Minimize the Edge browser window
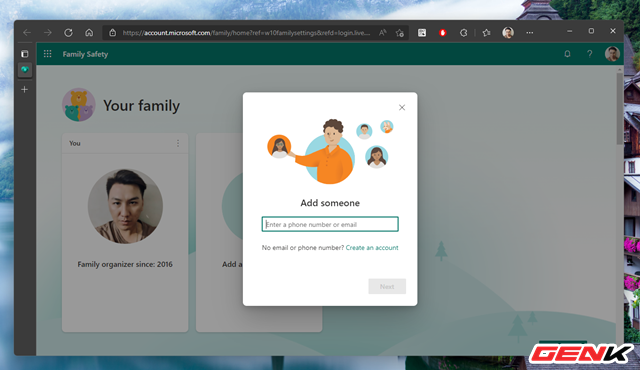Screen dimensions: 640x370 (569, 31)
